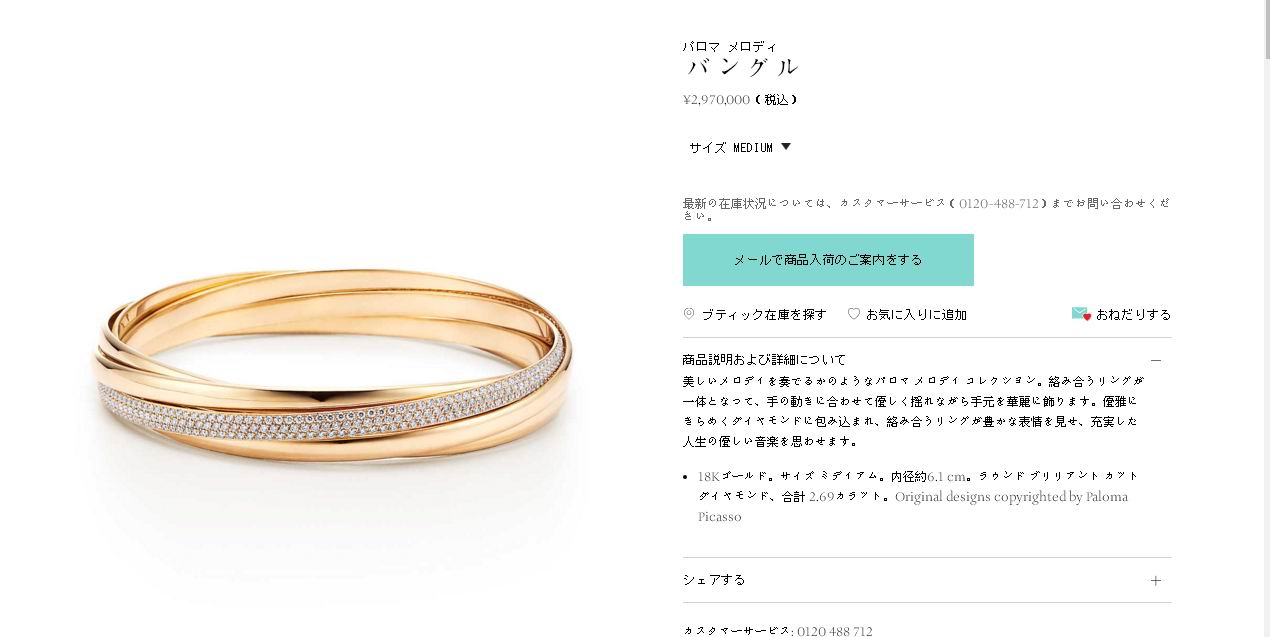Click メールで商品入荷のご案内をする button
Image resolution: width=1270 pixels, height=637 pixels.
point(828,260)
